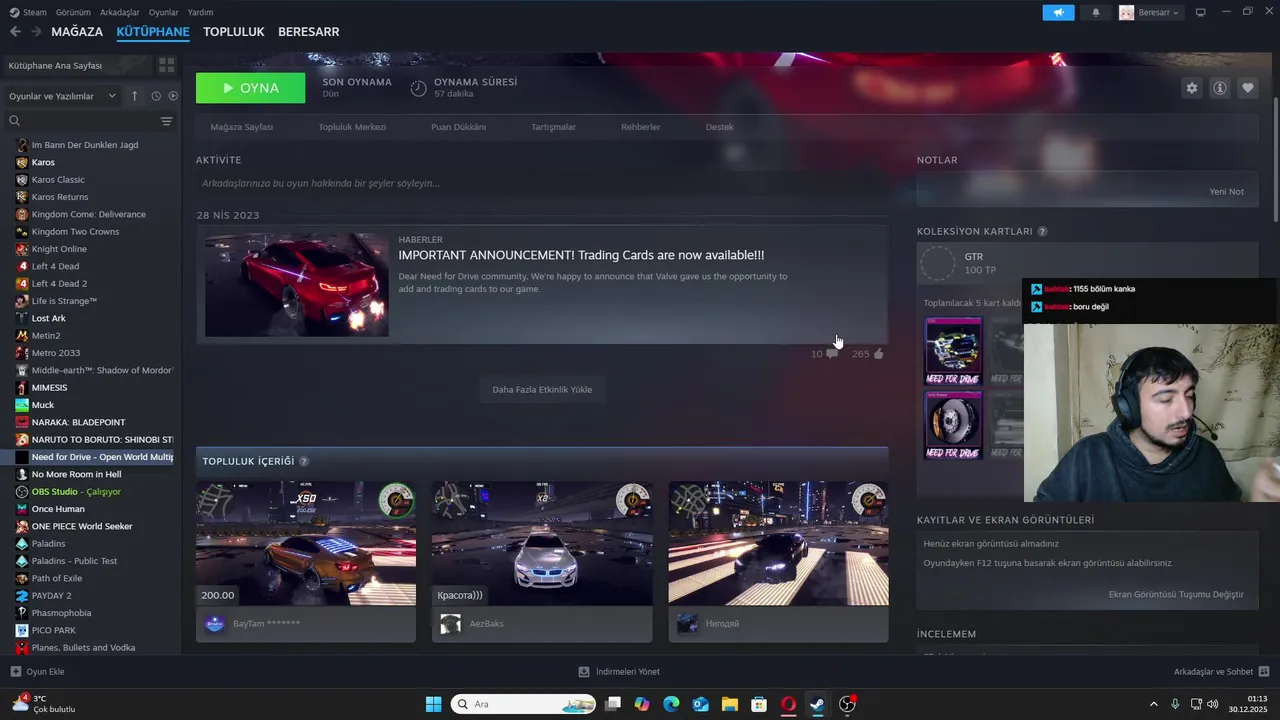
Task: Click the thumbs up icon on announcement
Action: tap(879, 353)
